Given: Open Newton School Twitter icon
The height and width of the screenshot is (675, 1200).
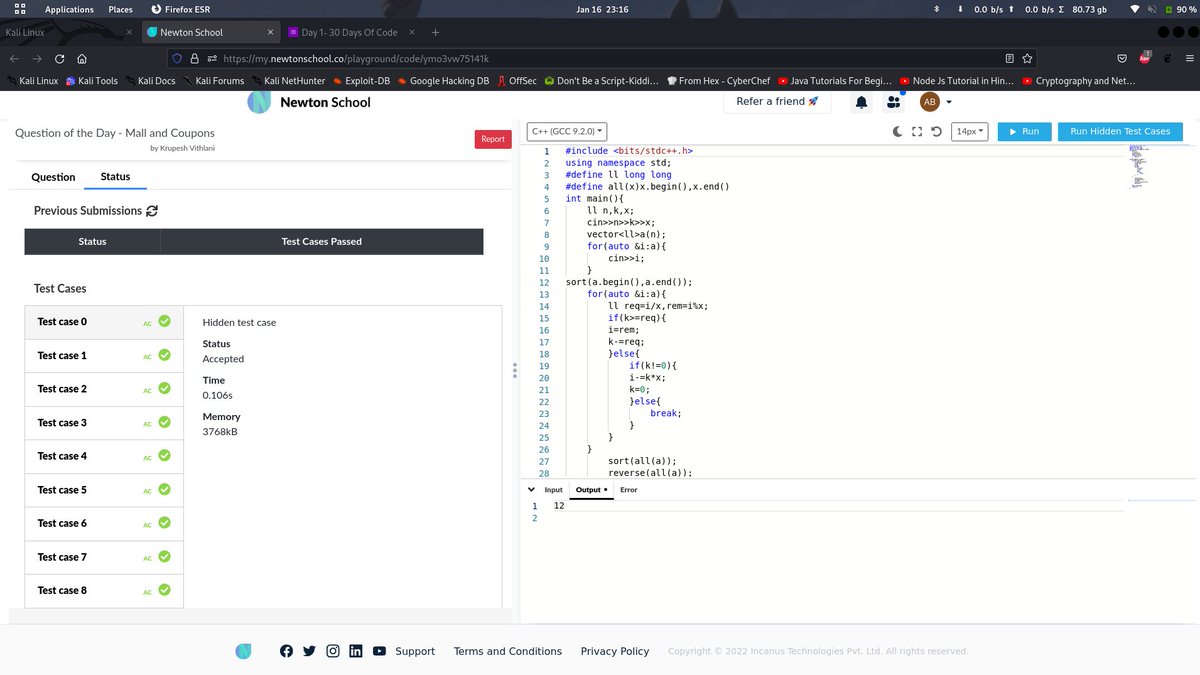Looking at the screenshot, I should (x=309, y=651).
